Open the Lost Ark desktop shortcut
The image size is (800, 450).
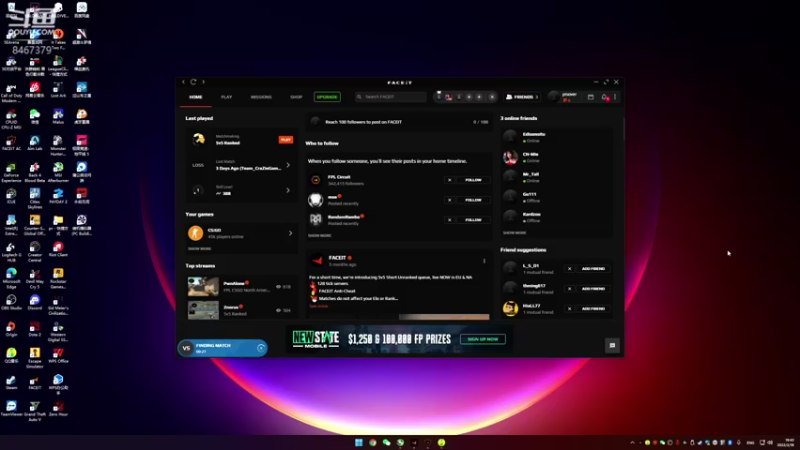[x=58, y=90]
